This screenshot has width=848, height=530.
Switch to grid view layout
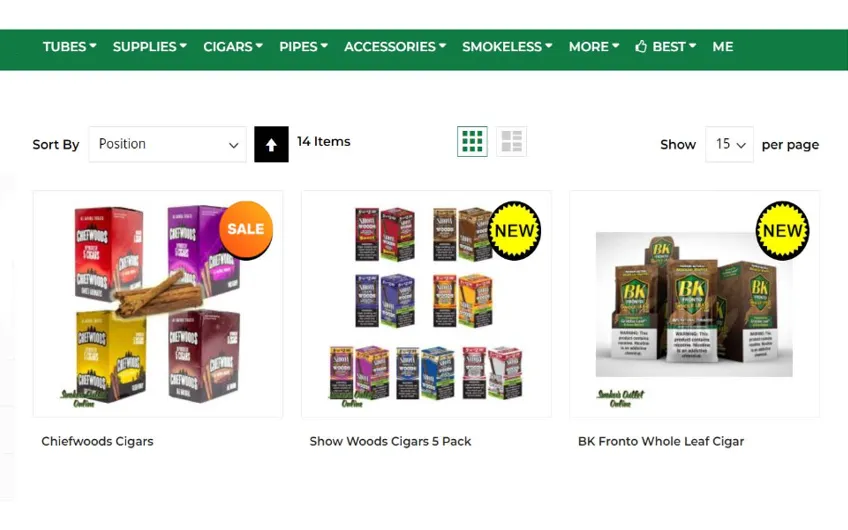click(472, 142)
